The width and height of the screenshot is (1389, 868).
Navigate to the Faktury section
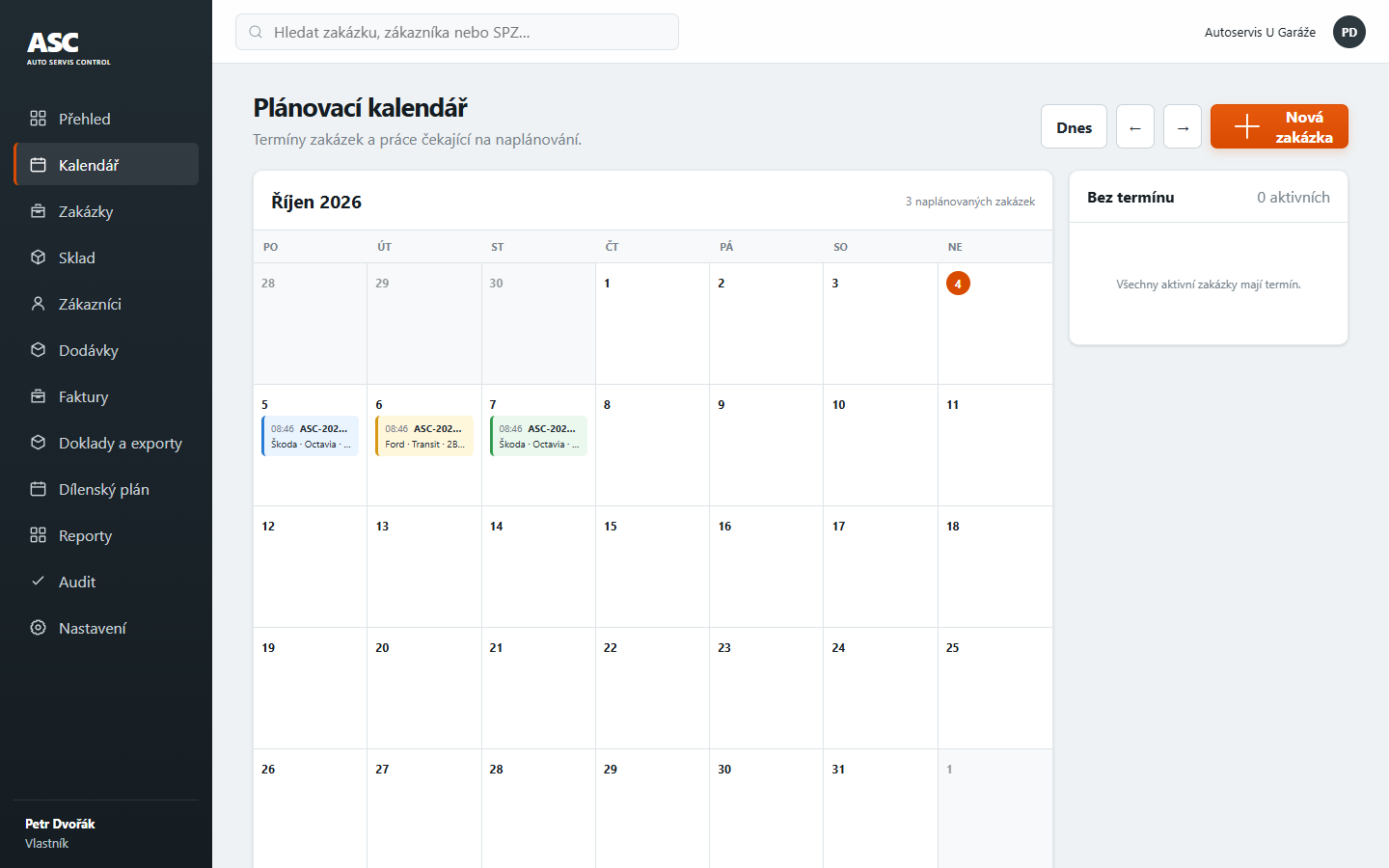pos(106,396)
